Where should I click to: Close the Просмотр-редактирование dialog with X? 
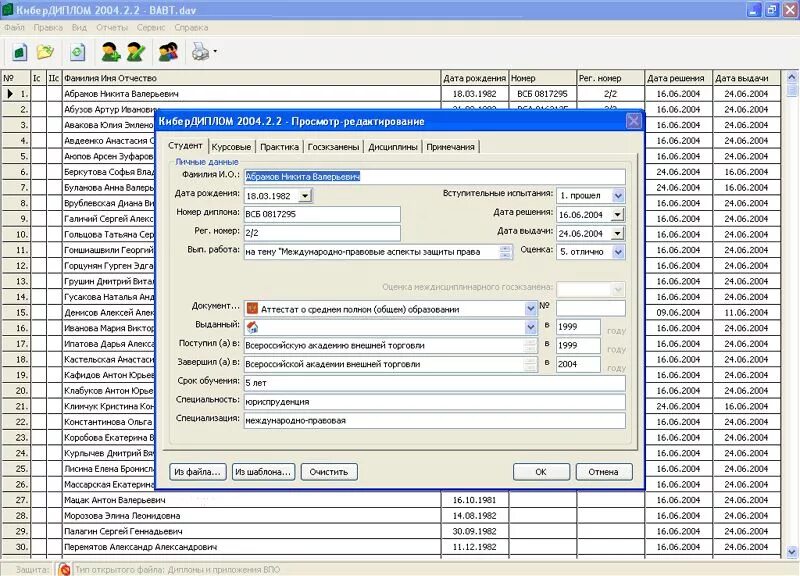633,121
